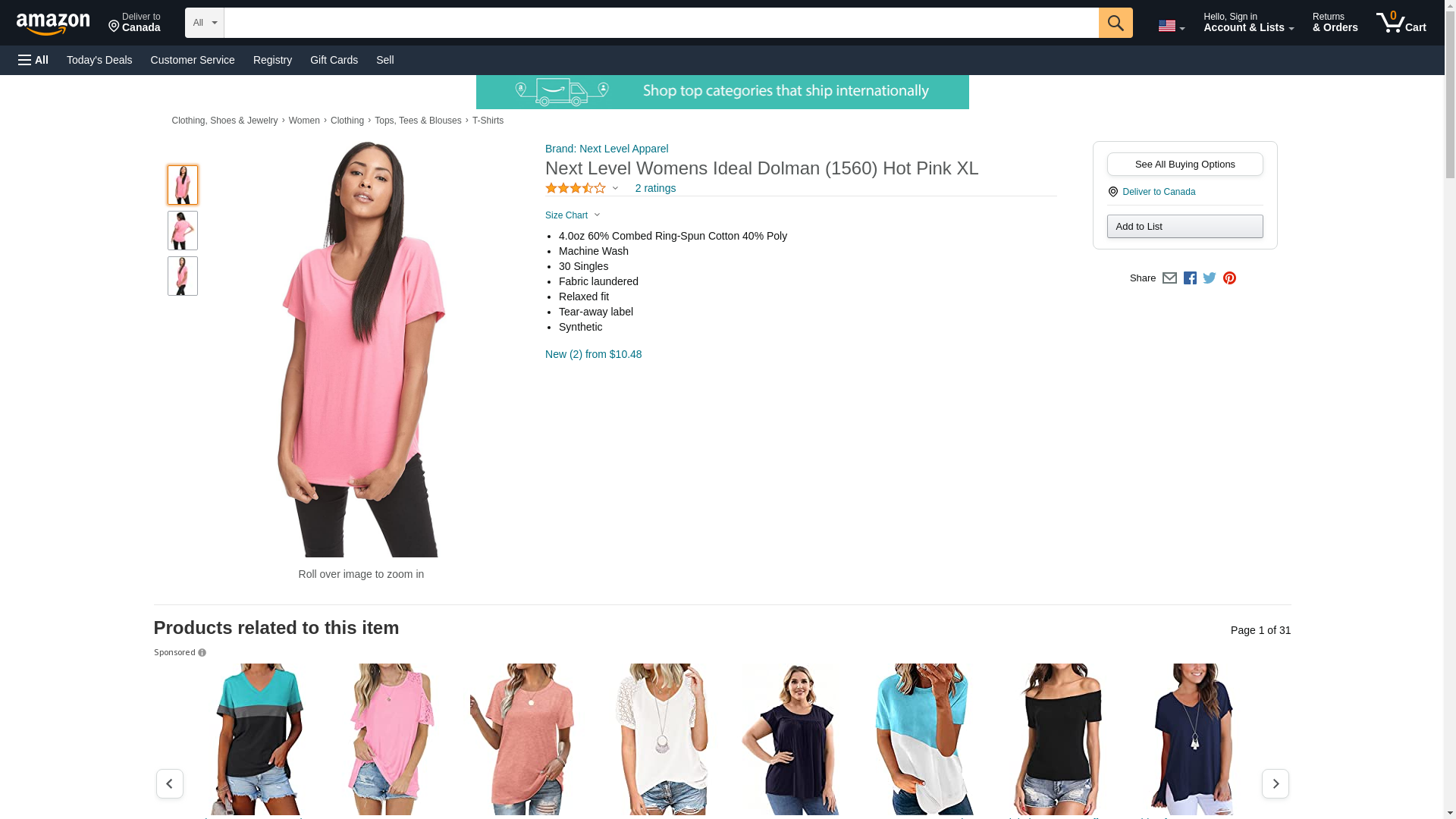Screen dimensions: 1456x819
Task: Click inside the Amazon search field
Action: [661, 23]
